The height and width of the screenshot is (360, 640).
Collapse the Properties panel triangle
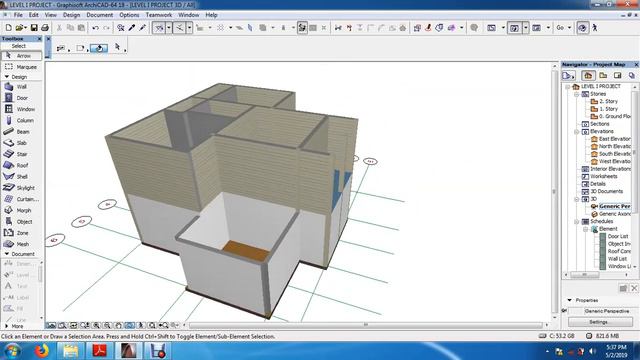click(x=570, y=300)
